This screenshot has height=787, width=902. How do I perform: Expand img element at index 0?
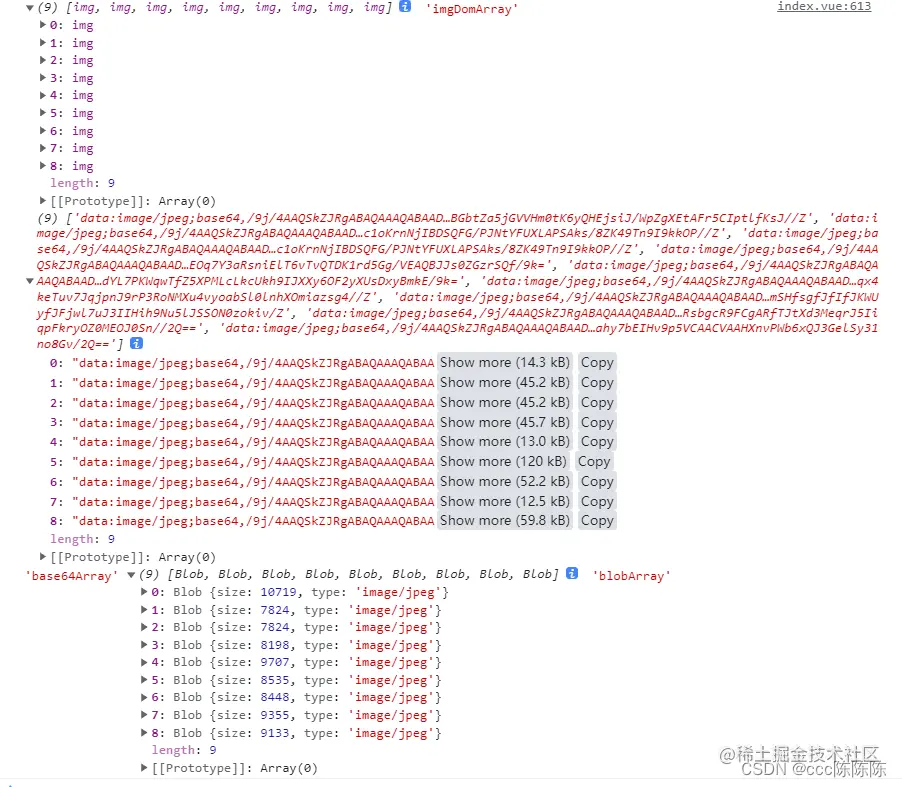pos(43,25)
